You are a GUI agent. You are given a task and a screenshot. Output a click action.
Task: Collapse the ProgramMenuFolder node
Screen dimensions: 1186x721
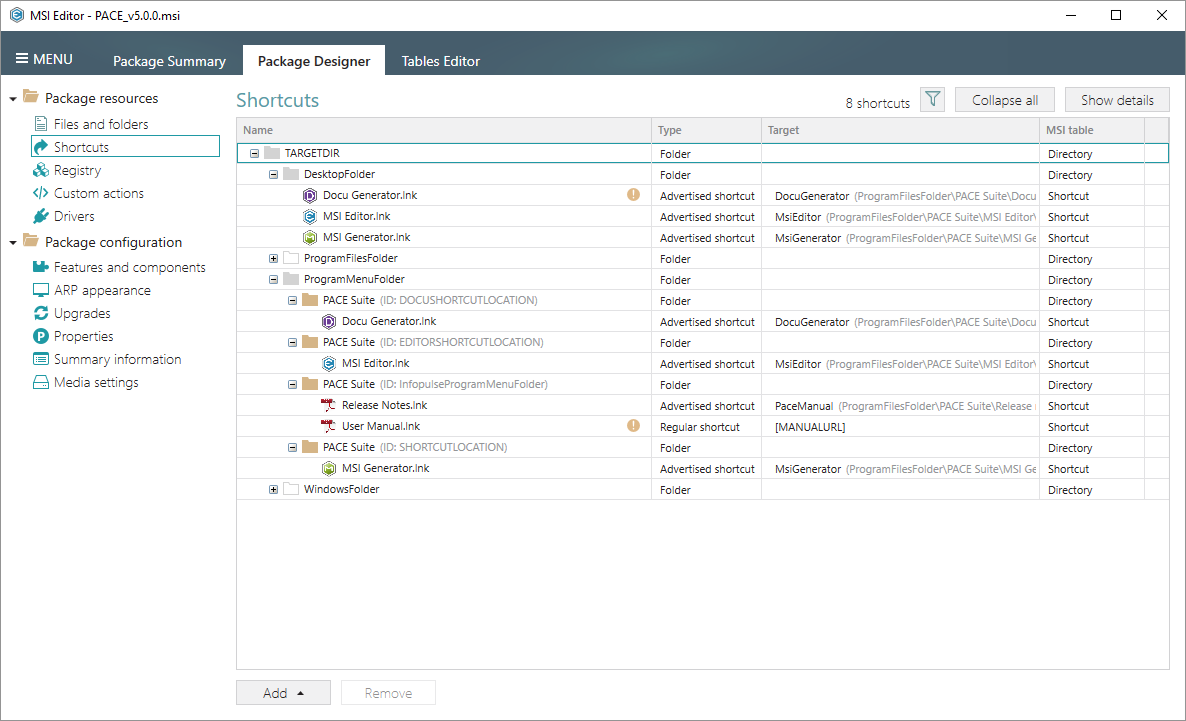point(273,280)
